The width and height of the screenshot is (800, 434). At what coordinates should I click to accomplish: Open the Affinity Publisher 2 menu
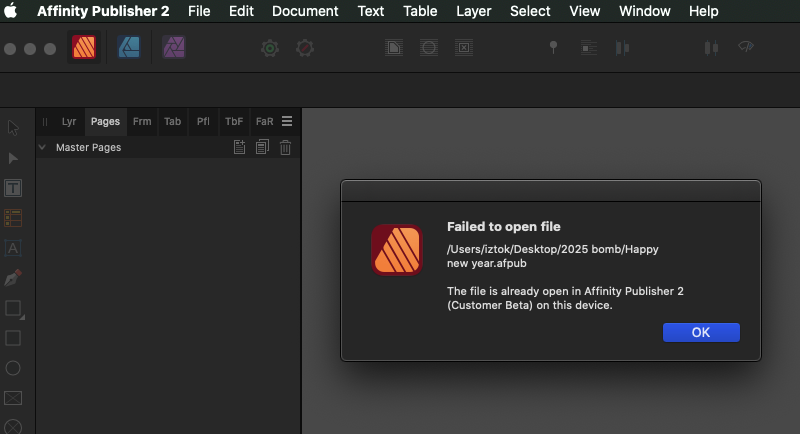point(103,11)
